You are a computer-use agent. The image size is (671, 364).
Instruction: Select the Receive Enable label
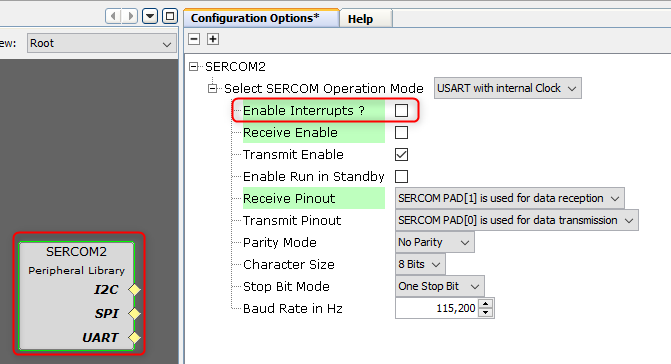290,133
